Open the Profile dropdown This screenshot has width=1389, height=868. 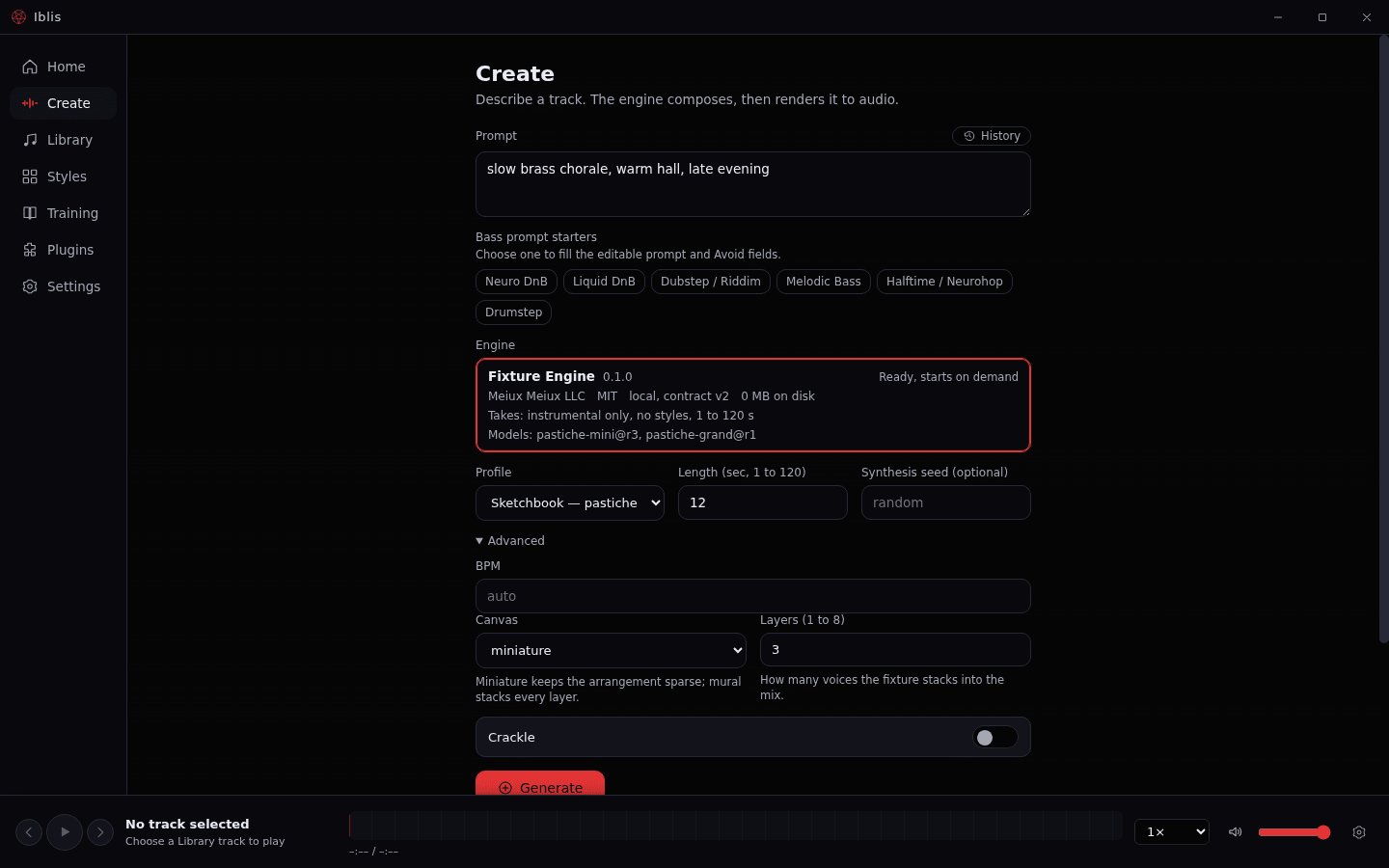[570, 502]
